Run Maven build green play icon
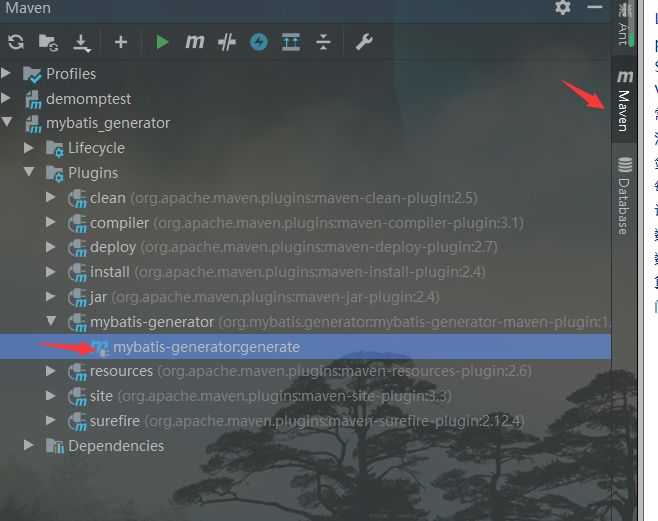Viewport: 658px width, 521px height. click(162, 42)
